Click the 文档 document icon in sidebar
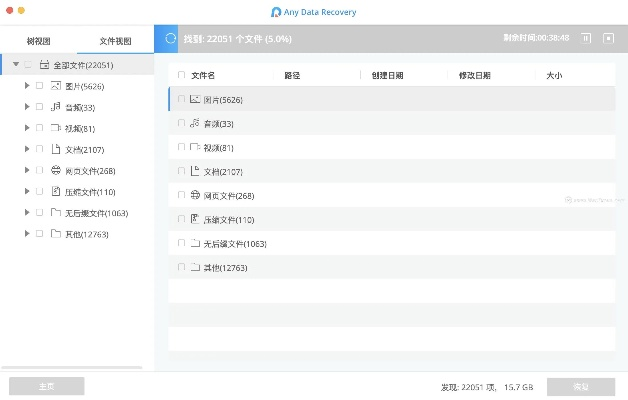 56,149
